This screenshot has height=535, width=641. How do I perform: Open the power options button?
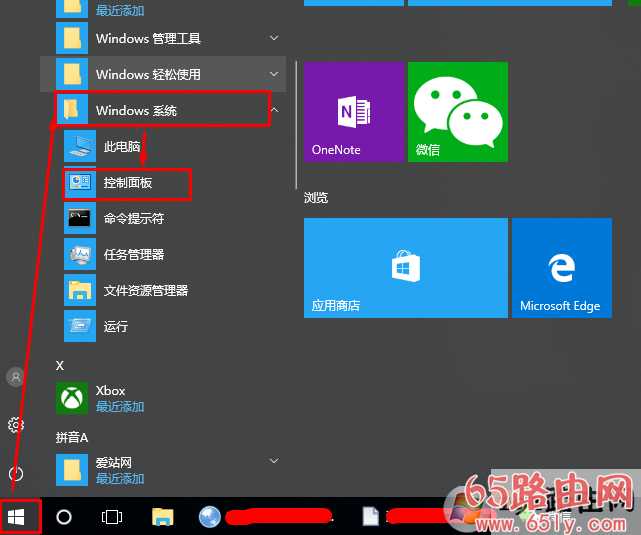tap(16, 473)
